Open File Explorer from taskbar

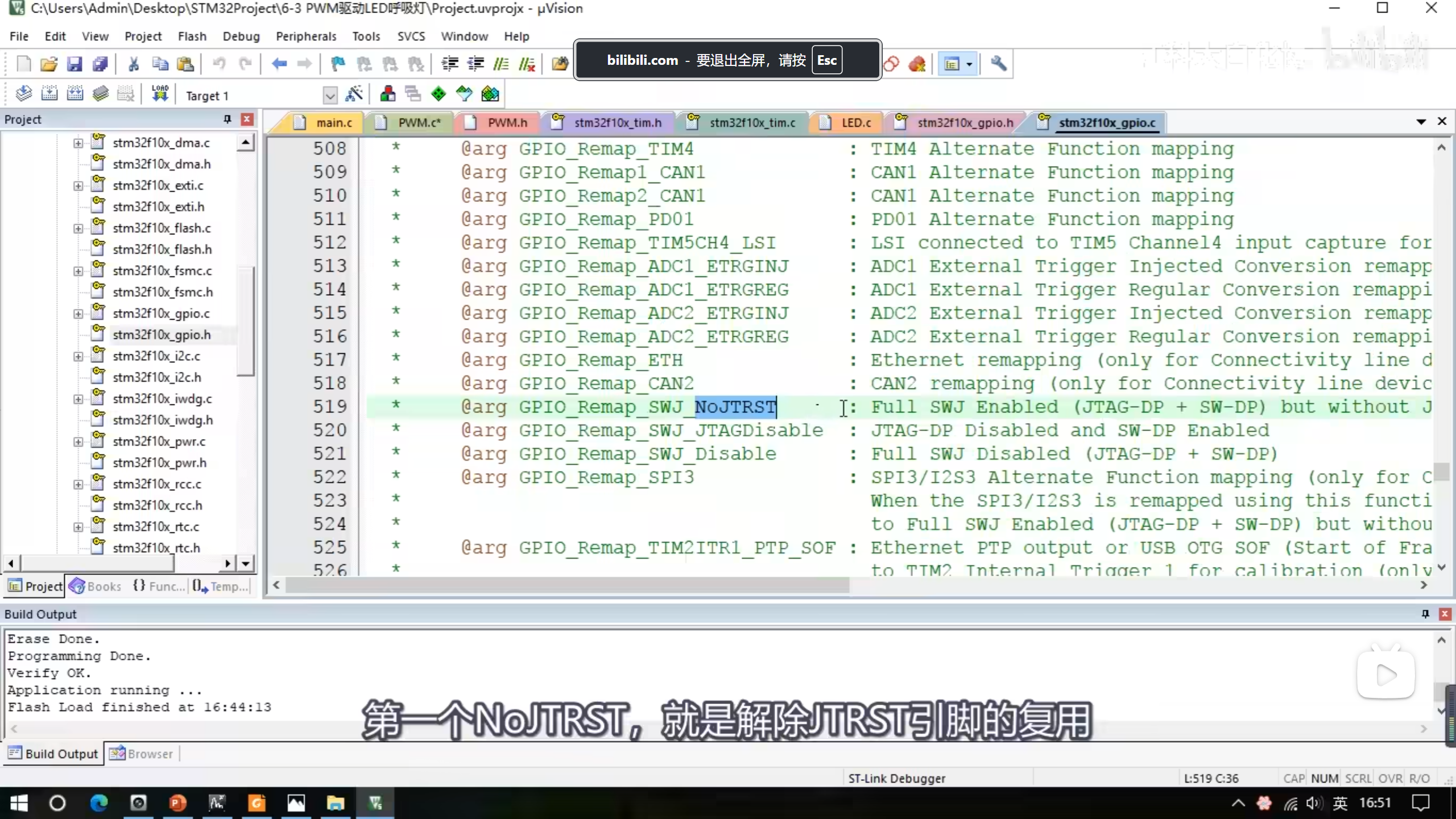(335, 803)
